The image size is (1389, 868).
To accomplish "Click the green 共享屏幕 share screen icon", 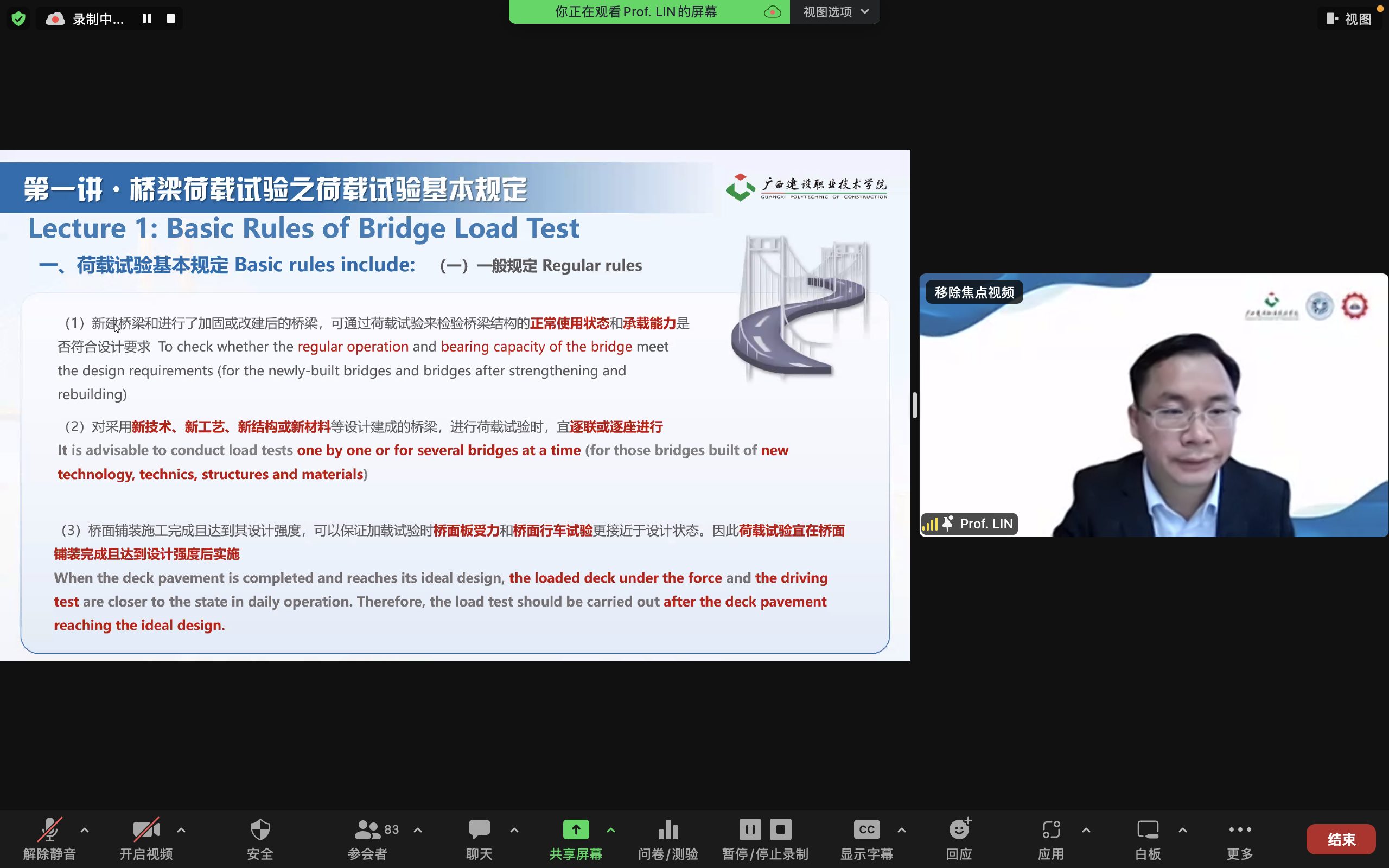I will [x=576, y=829].
